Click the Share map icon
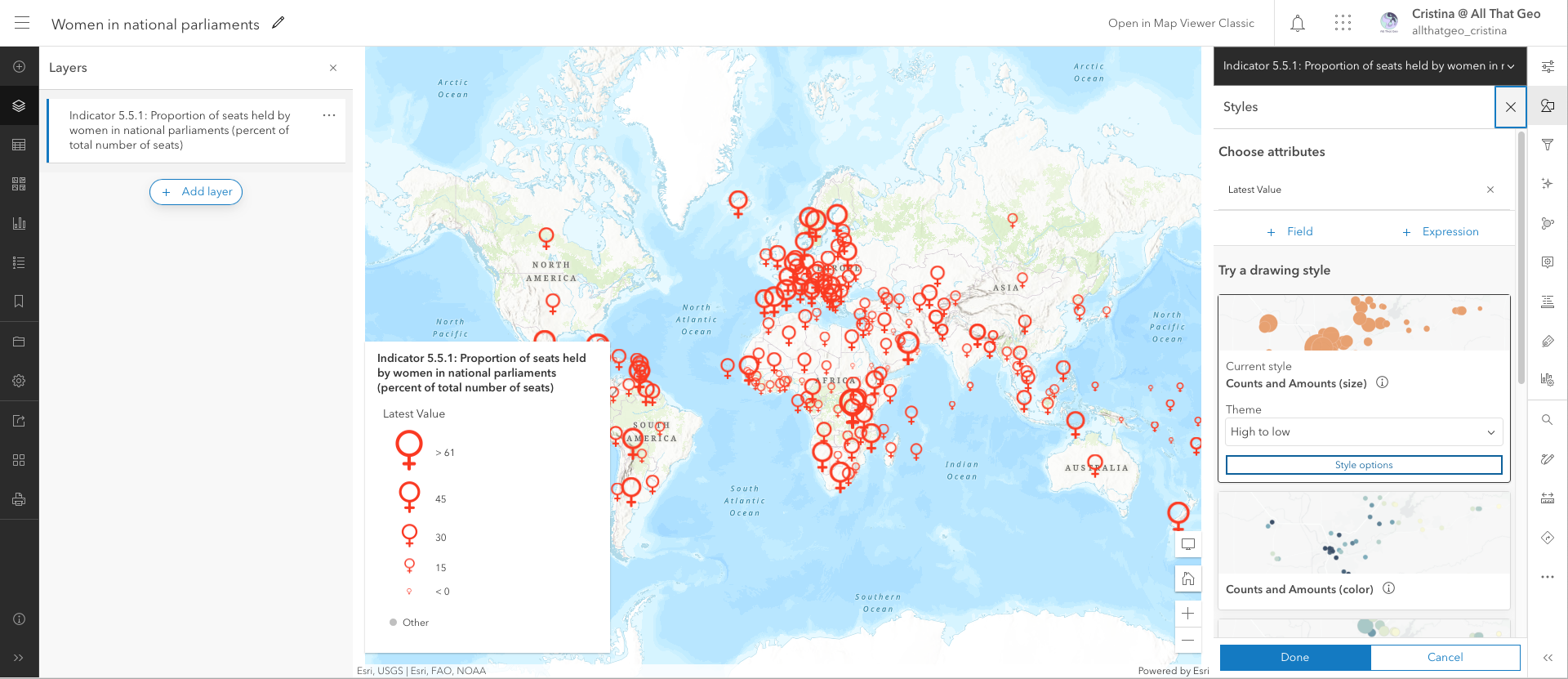The width and height of the screenshot is (1568, 679). point(19,421)
